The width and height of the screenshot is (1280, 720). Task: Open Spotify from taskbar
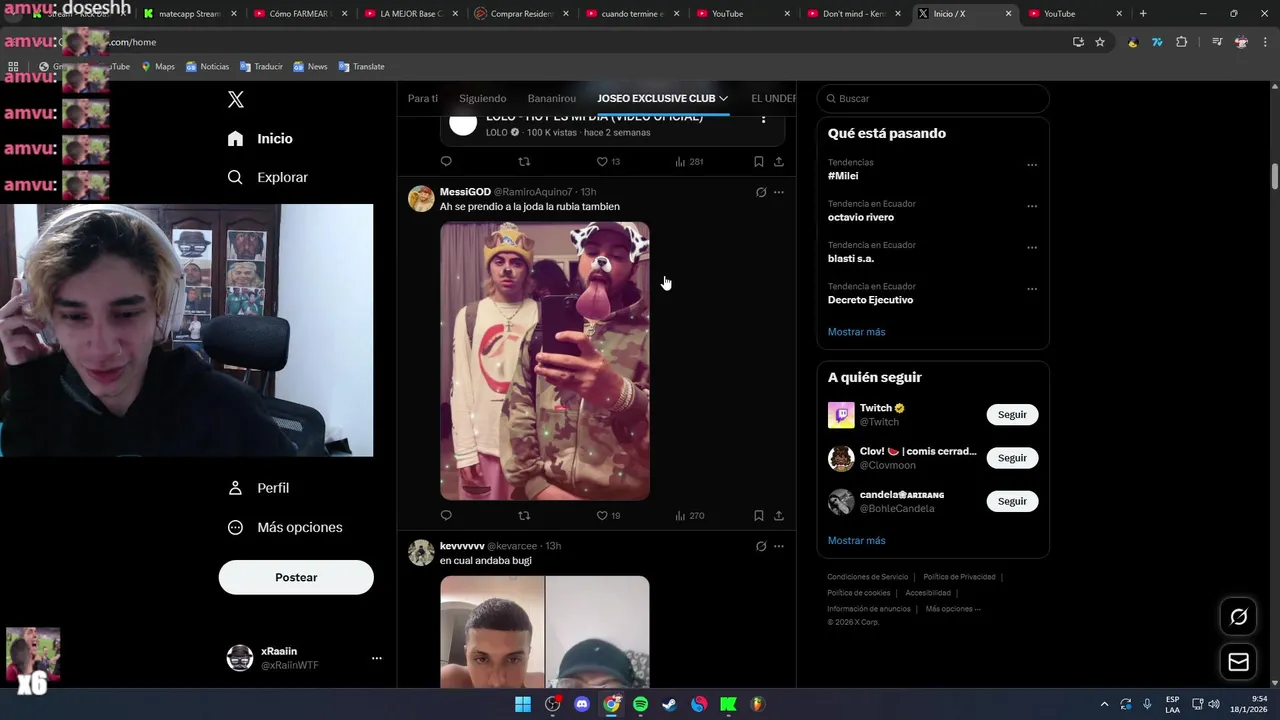tap(640, 704)
